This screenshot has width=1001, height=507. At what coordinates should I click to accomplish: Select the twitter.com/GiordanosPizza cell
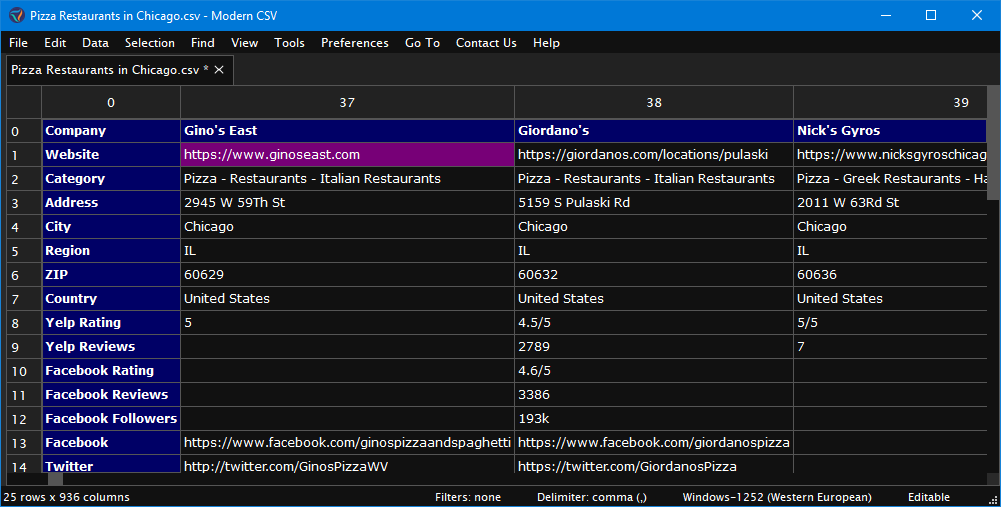pyautogui.click(x=654, y=465)
